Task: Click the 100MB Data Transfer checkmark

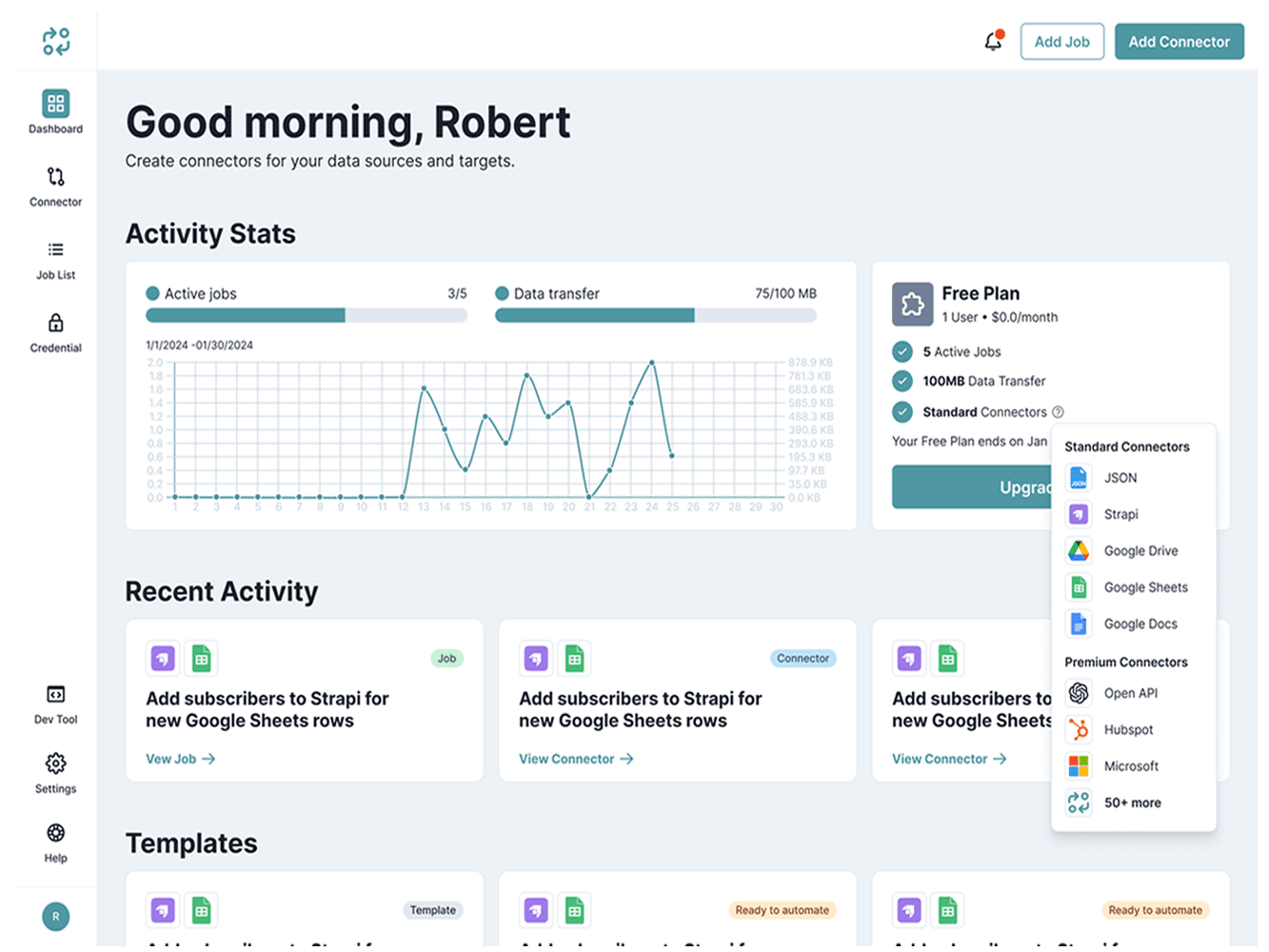Action: pyautogui.click(x=902, y=381)
